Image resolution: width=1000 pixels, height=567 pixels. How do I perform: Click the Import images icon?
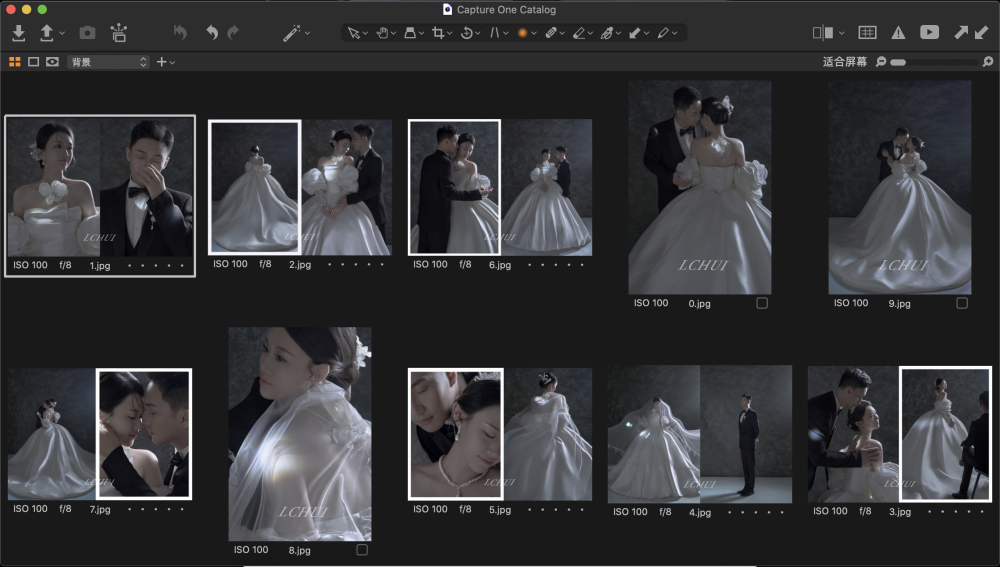tap(18, 33)
